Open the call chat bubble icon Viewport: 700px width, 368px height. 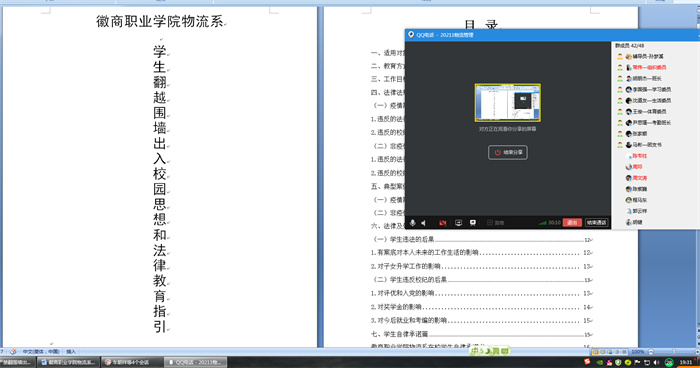coord(473,222)
